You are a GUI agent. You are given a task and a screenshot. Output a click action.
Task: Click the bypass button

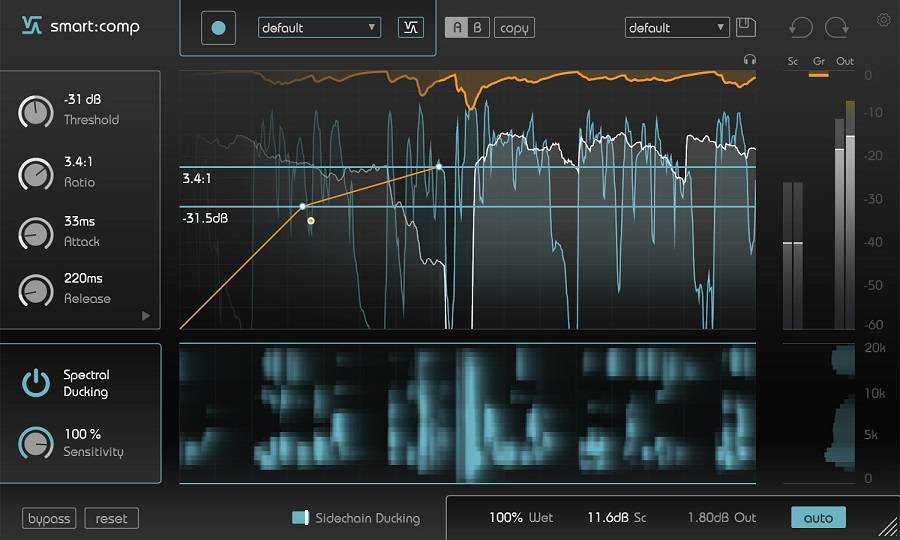click(49, 518)
